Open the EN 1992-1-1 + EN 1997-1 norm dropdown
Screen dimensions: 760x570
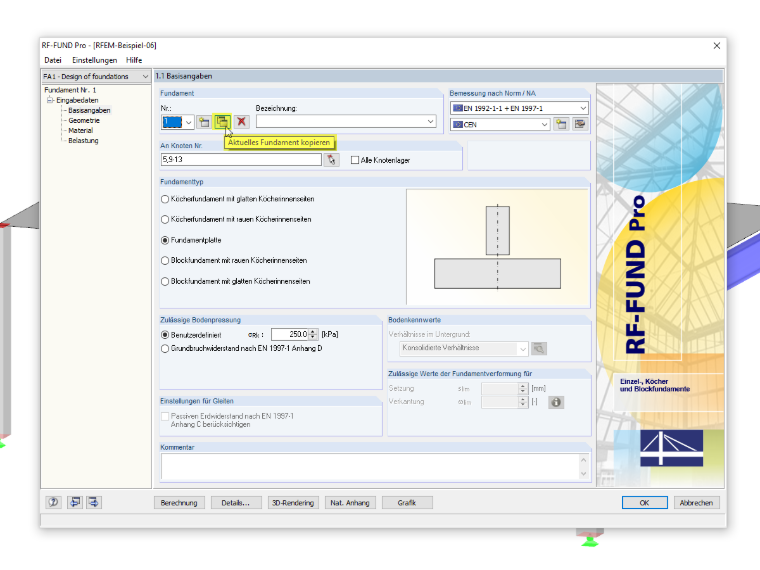(583, 108)
